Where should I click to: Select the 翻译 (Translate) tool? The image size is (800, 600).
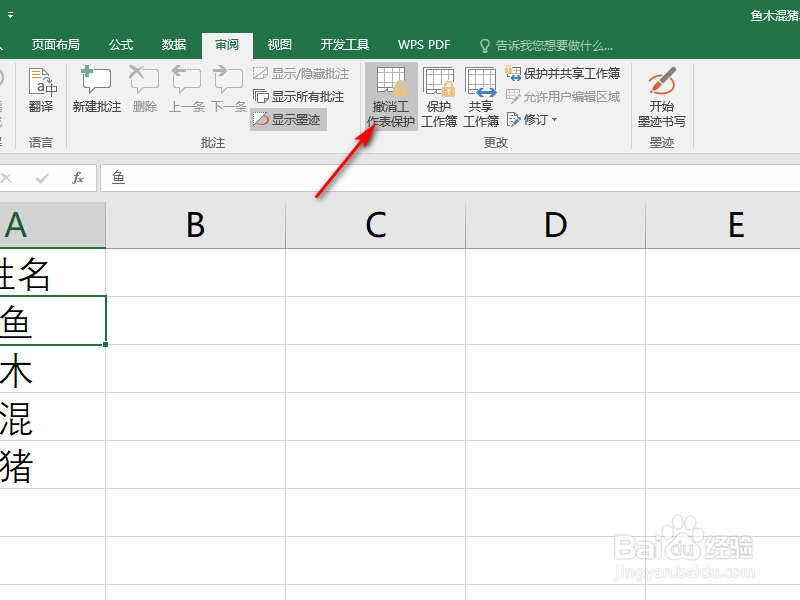(41, 90)
